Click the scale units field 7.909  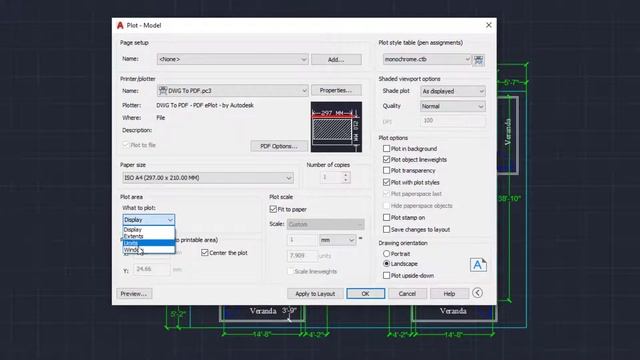click(x=302, y=256)
